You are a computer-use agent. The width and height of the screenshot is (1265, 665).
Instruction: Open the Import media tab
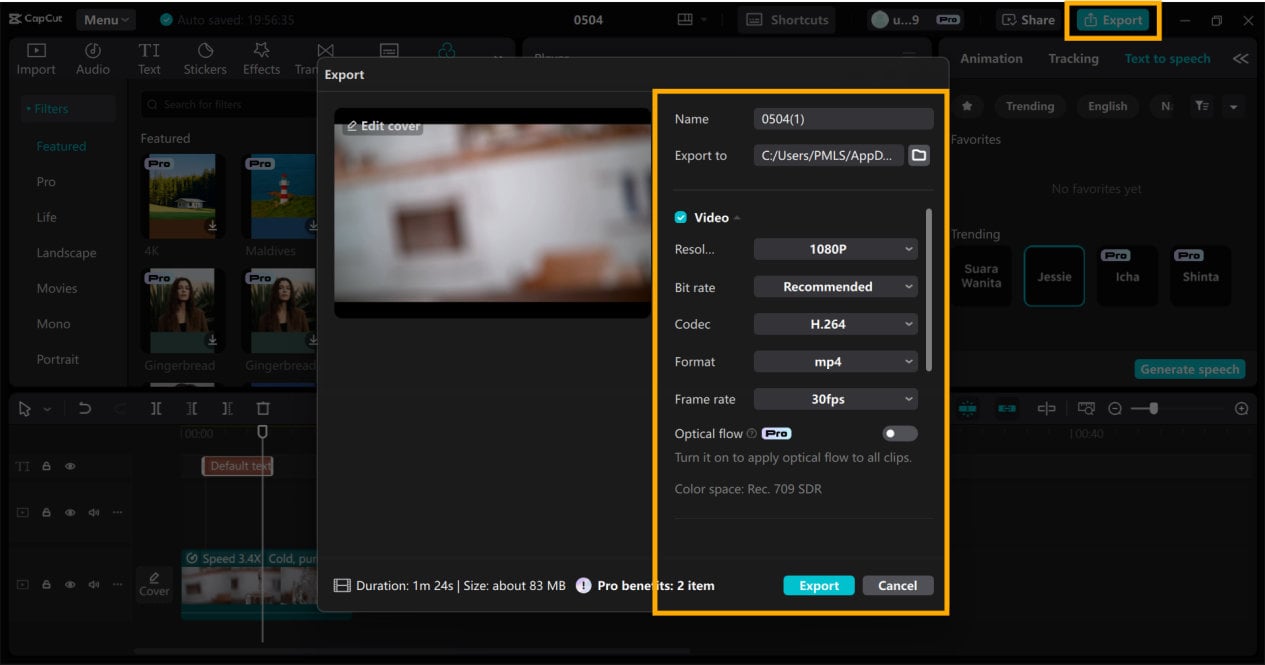pos(36,59)
